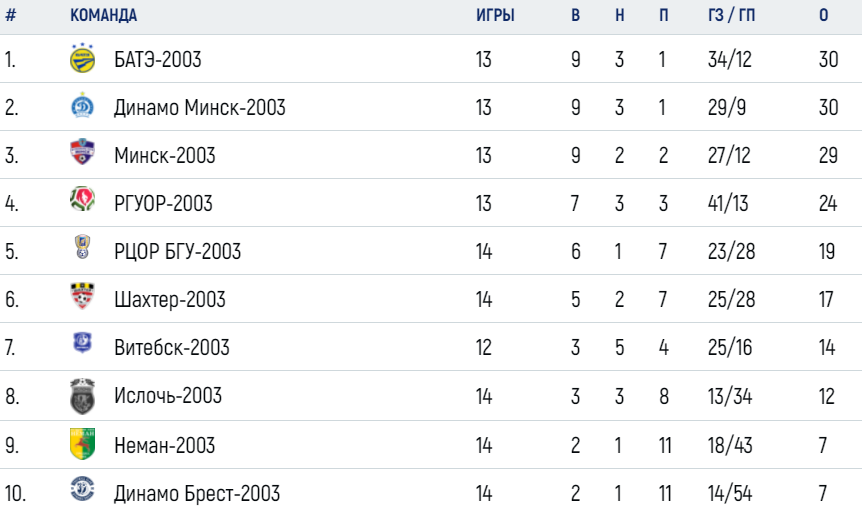The width and height of the screenshot is (862, 510).
Task: Click the БАТЭ-2003 club logo
Action: (x=82, y=58)
